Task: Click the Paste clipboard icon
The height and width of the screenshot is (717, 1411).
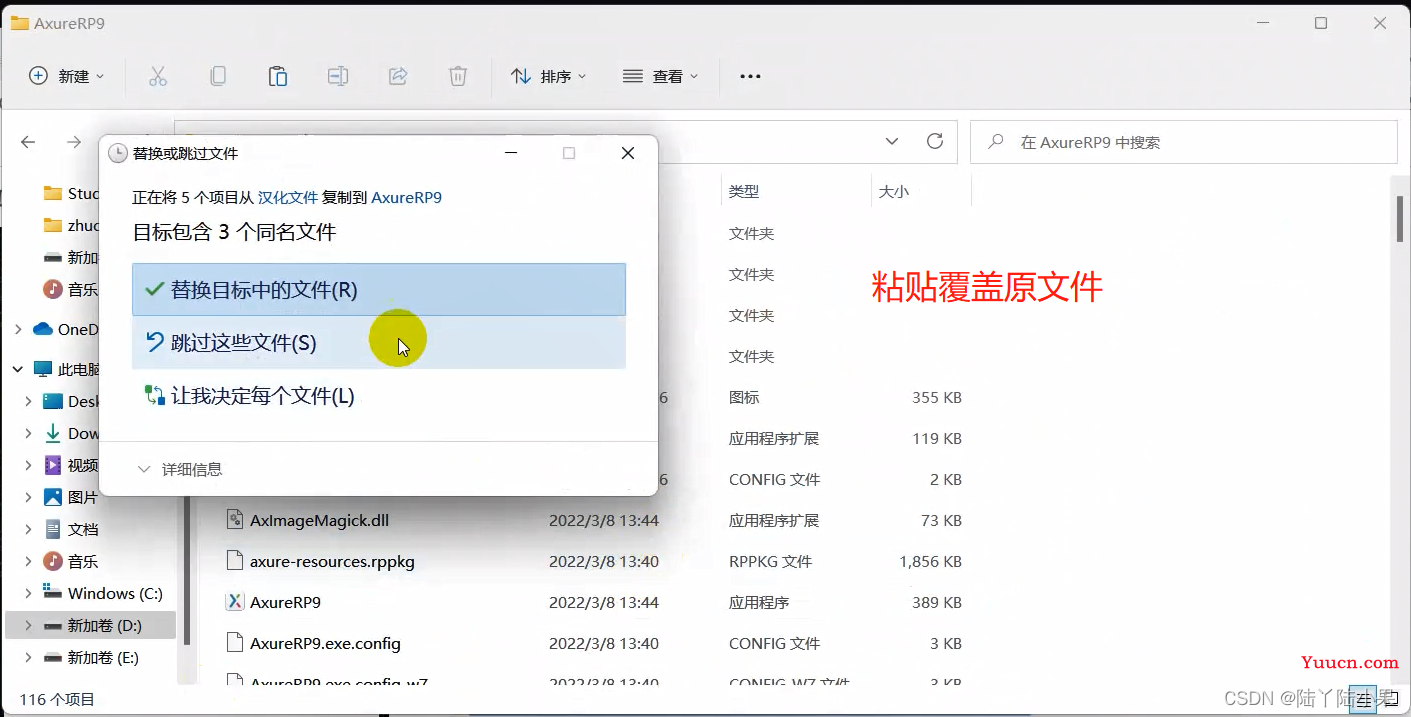Action: point(278,76)
